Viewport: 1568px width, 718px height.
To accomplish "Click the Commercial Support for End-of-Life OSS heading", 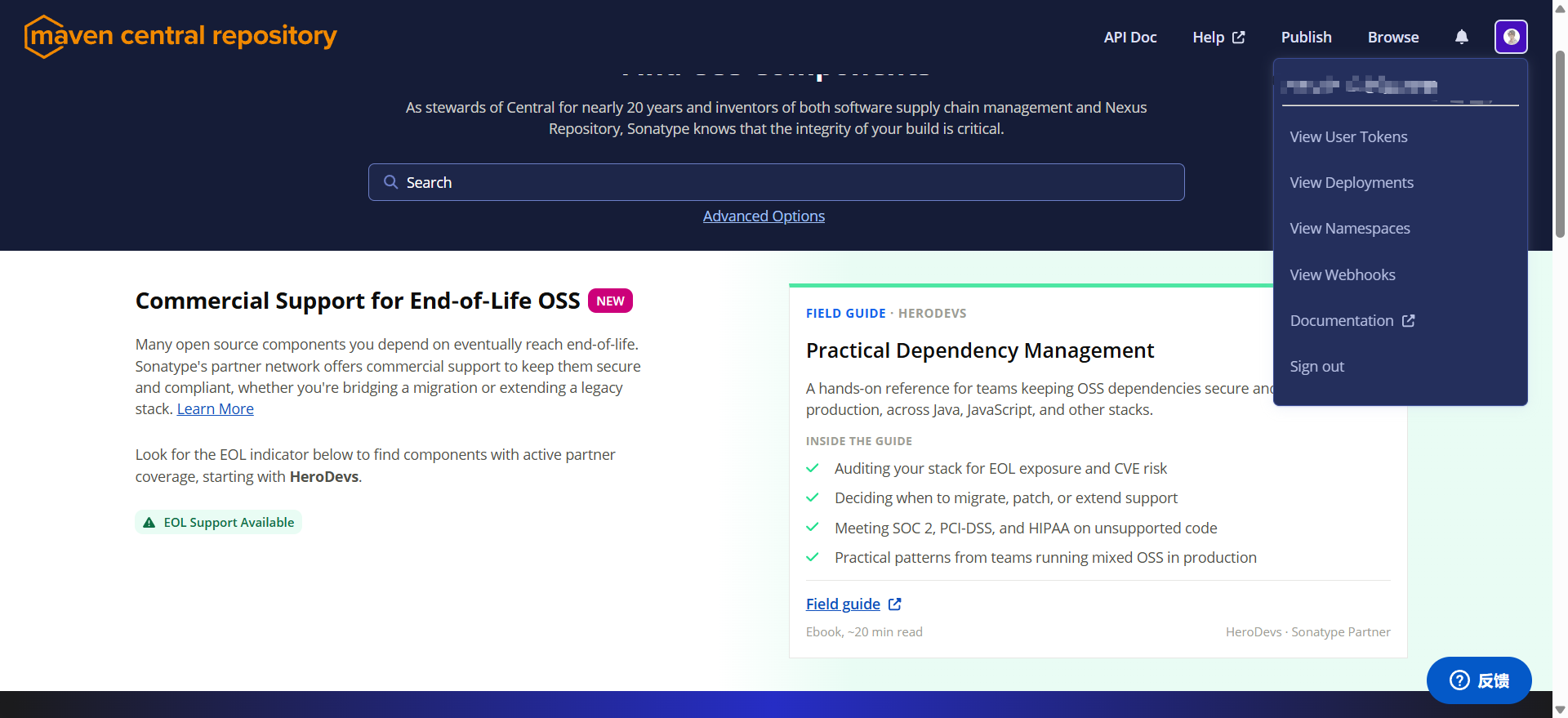I will 358,301.
